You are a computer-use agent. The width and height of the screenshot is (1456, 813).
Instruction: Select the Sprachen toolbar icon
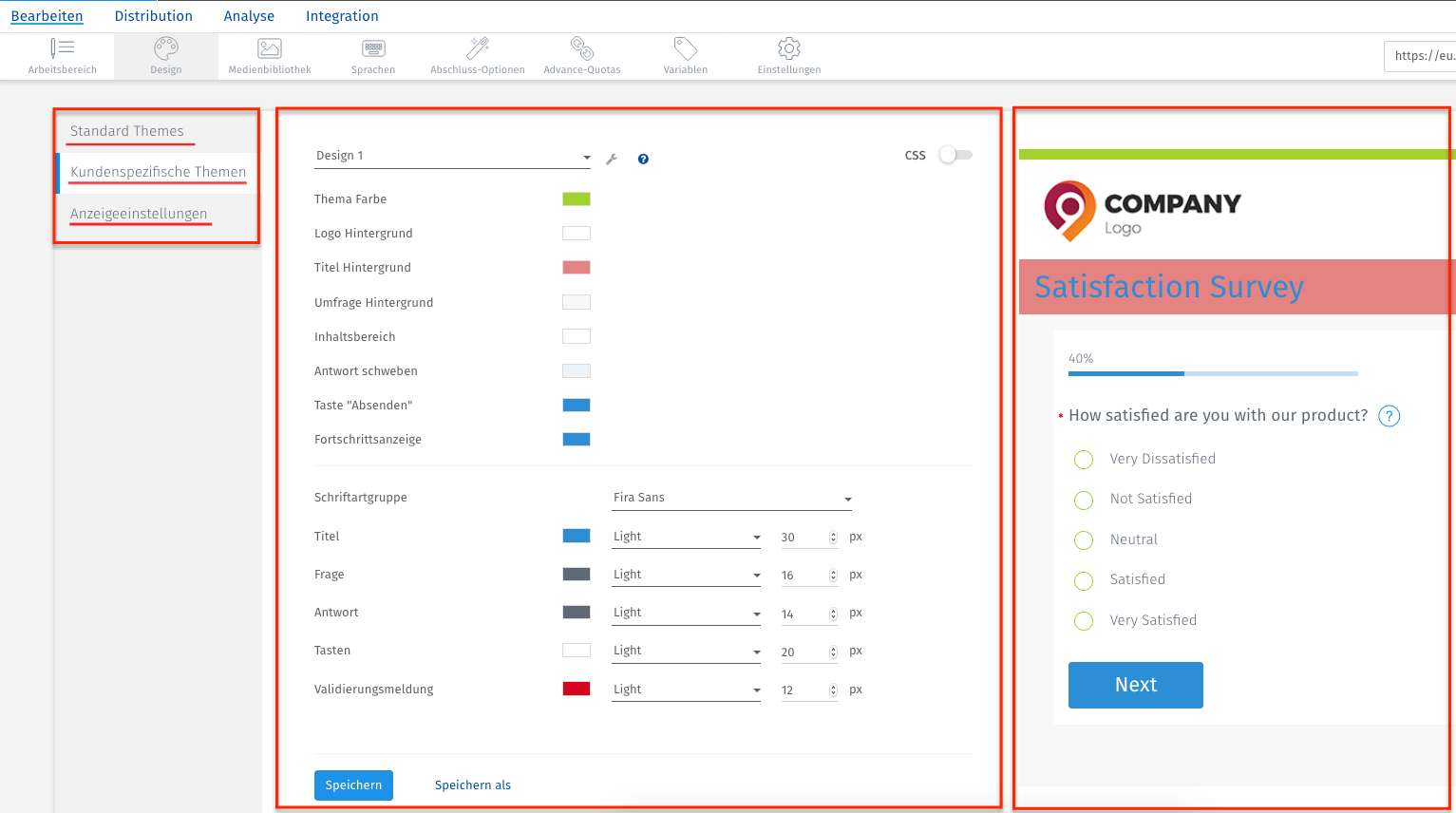pos(372,54)
